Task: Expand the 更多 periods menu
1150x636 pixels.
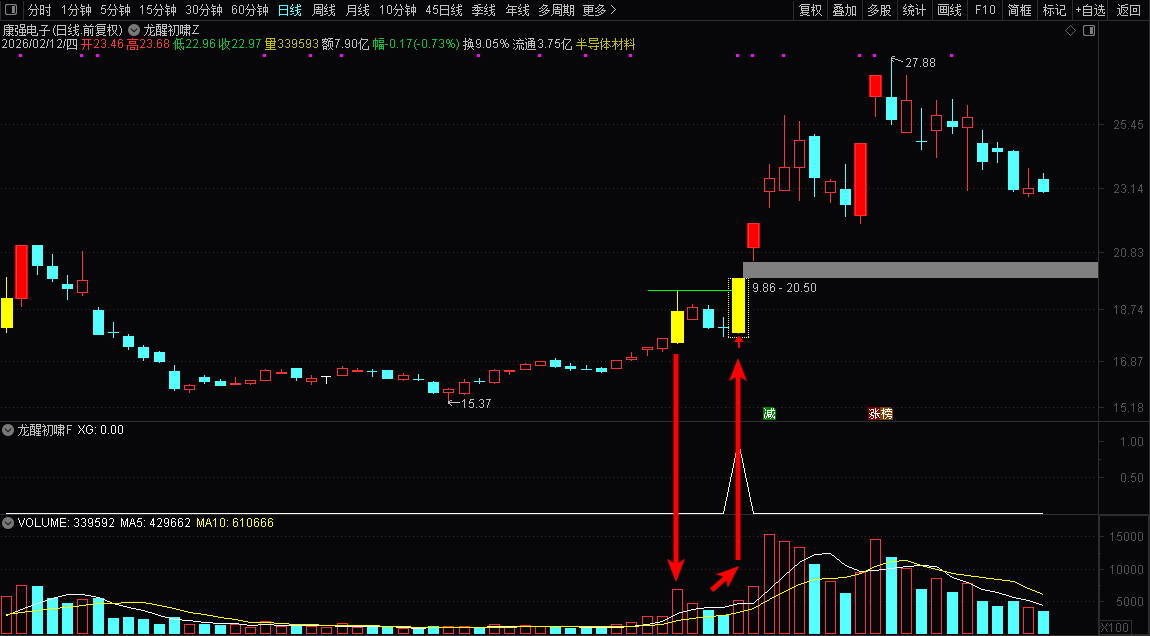Action: point(599,10)
